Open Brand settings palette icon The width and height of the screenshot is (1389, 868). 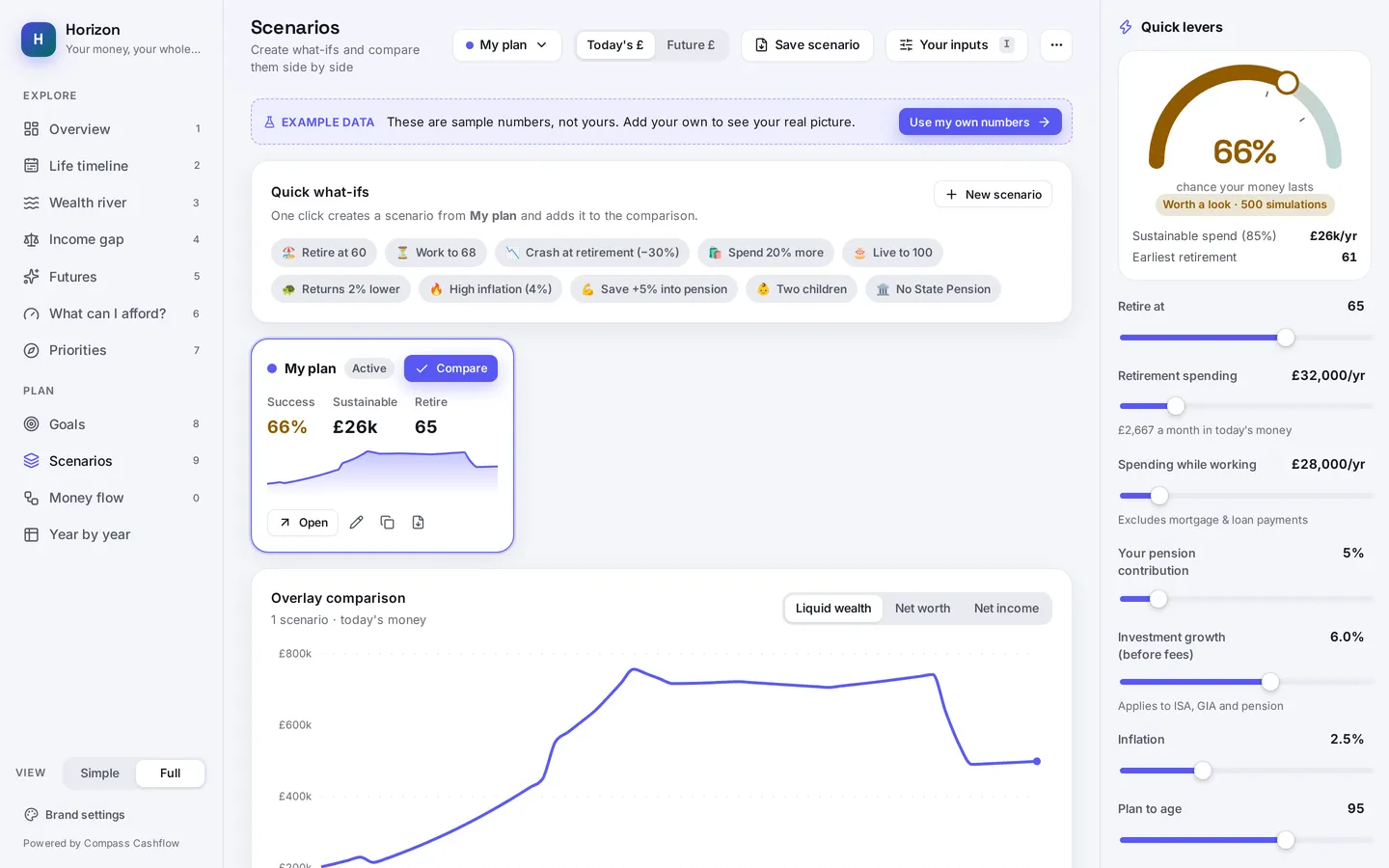(x=31, y=814)
